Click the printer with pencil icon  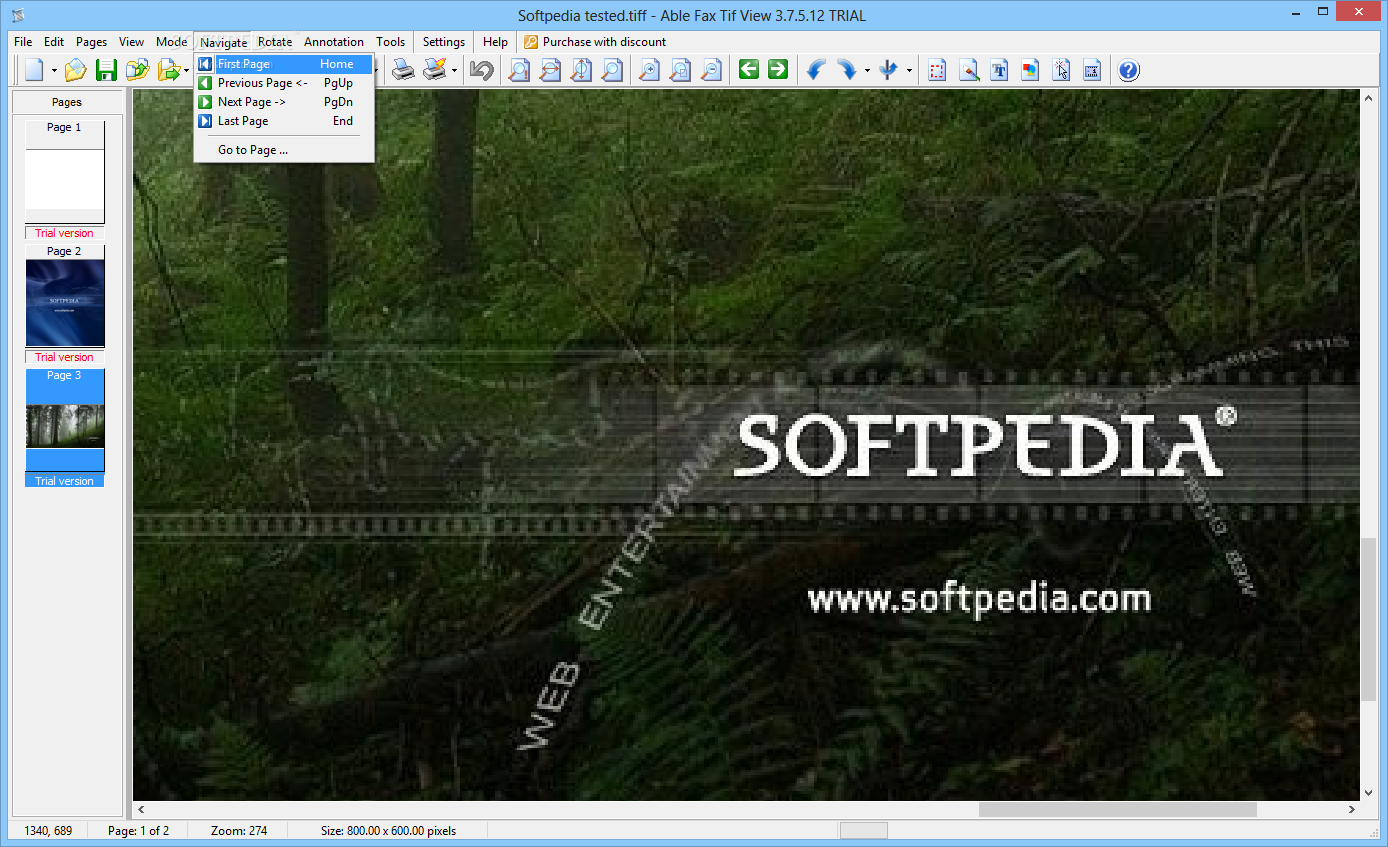(x=434, y=70)
